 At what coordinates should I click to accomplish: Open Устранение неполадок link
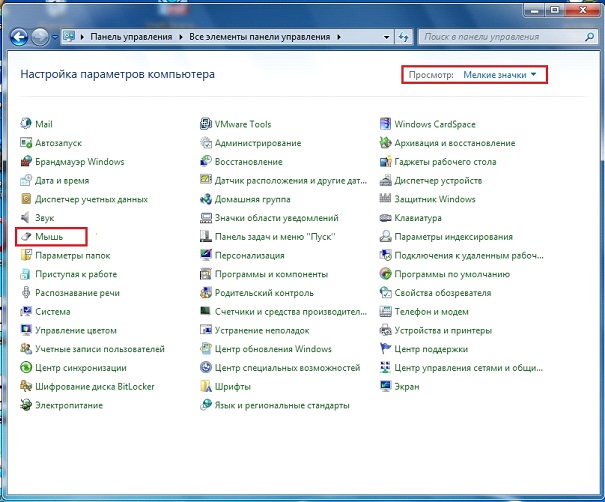pos(262,330)
